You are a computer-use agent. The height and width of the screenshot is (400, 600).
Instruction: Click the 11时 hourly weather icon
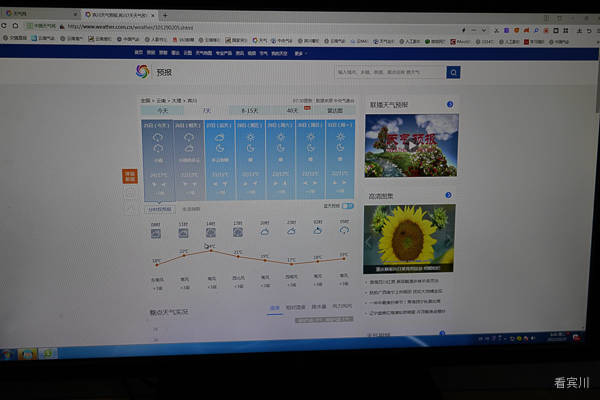pos(183,233)
